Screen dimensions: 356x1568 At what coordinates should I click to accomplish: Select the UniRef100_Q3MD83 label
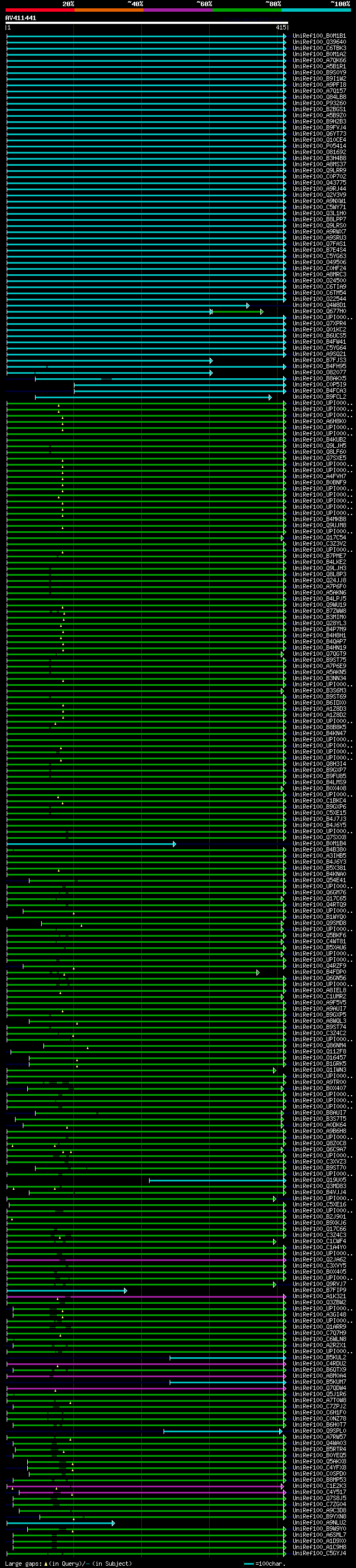(319, 1186)
